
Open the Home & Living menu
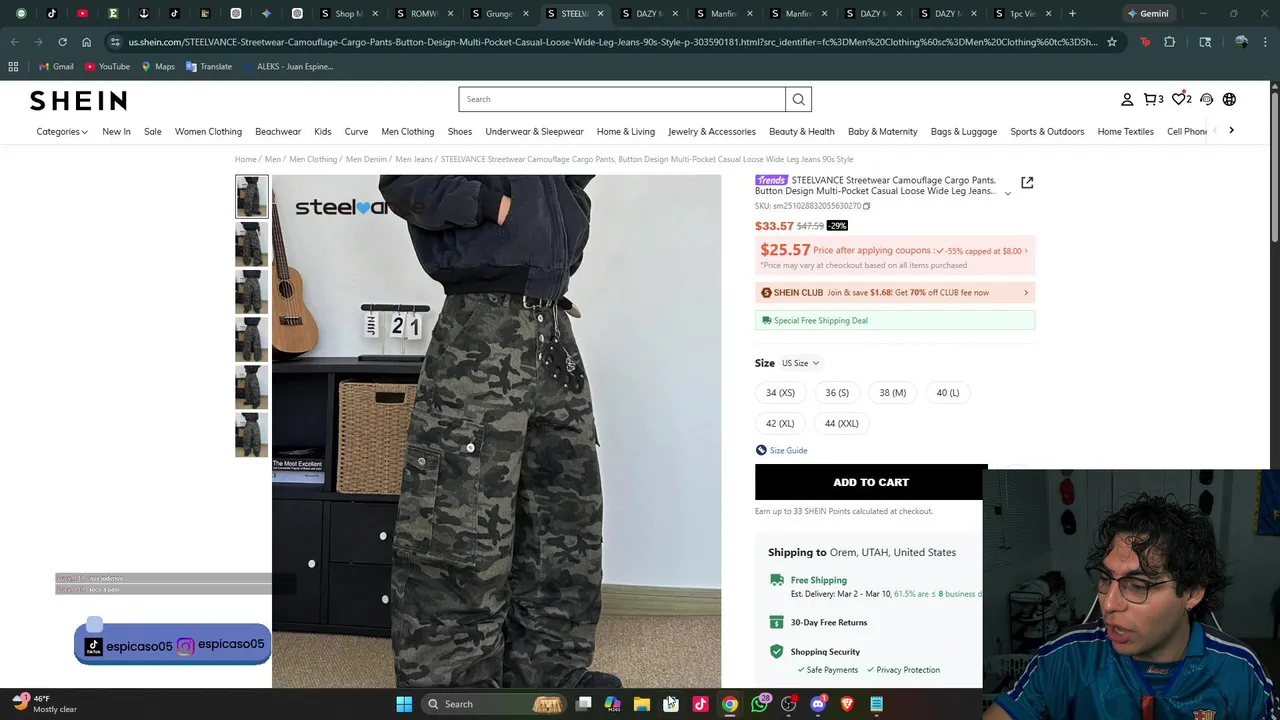click(625, 131)
